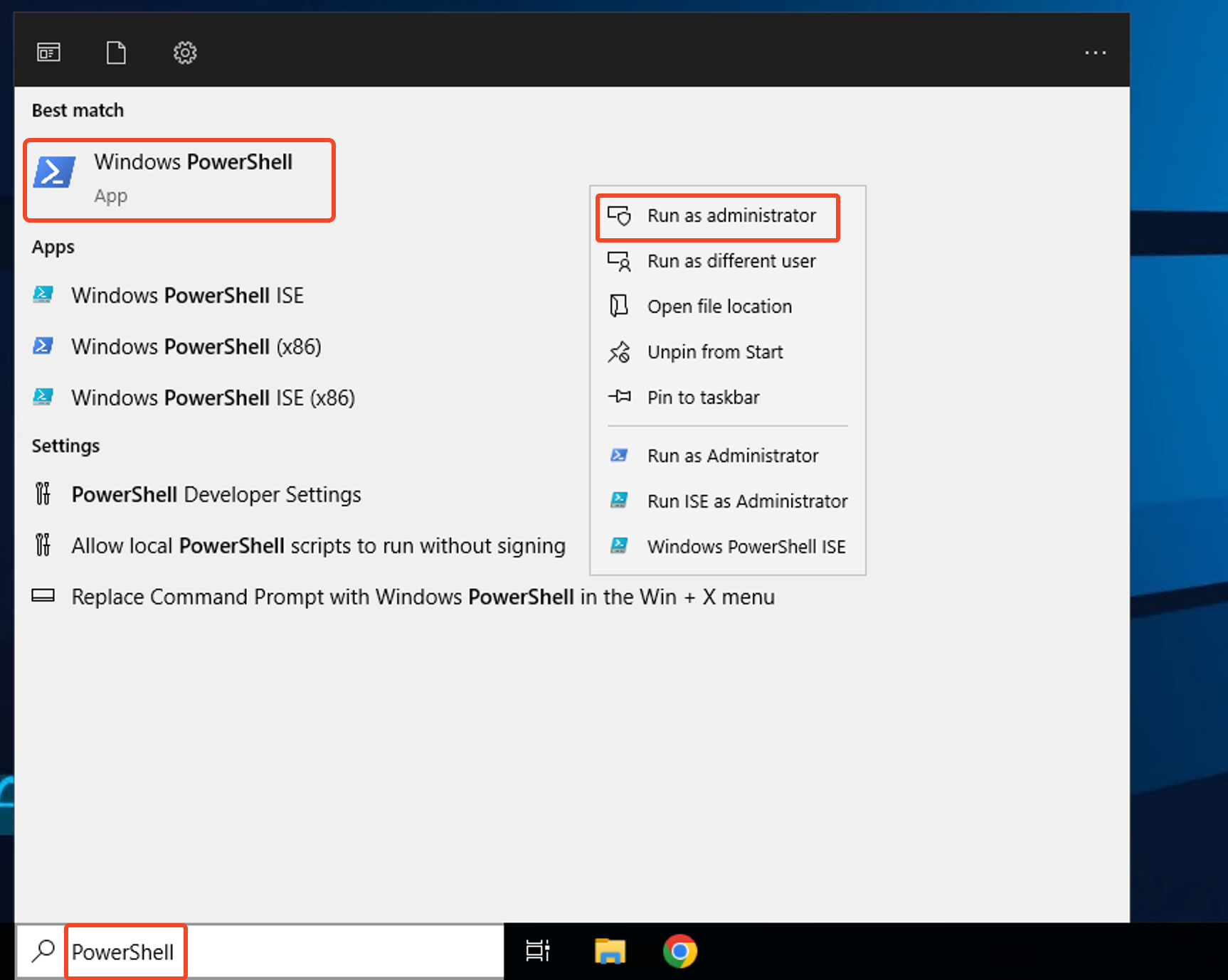Launch Google Chrome from the taskbar

click(x=680, y=951)
